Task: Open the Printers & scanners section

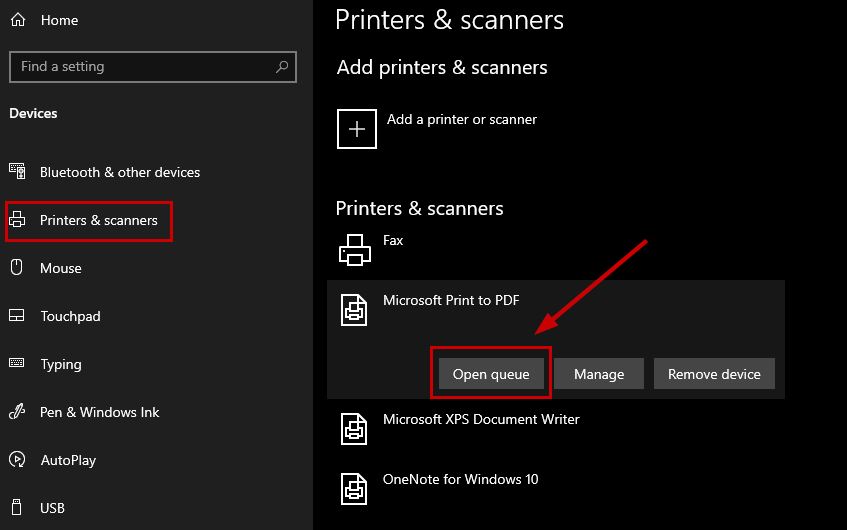Action: tap(98, 220)
